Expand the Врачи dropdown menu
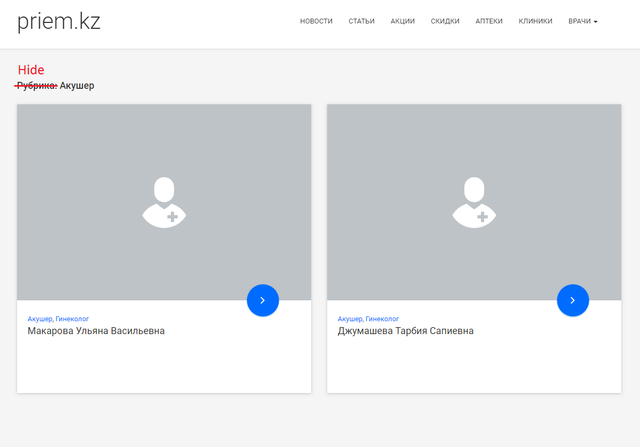This screenshot has height=447, width=640. coord(582,21)
